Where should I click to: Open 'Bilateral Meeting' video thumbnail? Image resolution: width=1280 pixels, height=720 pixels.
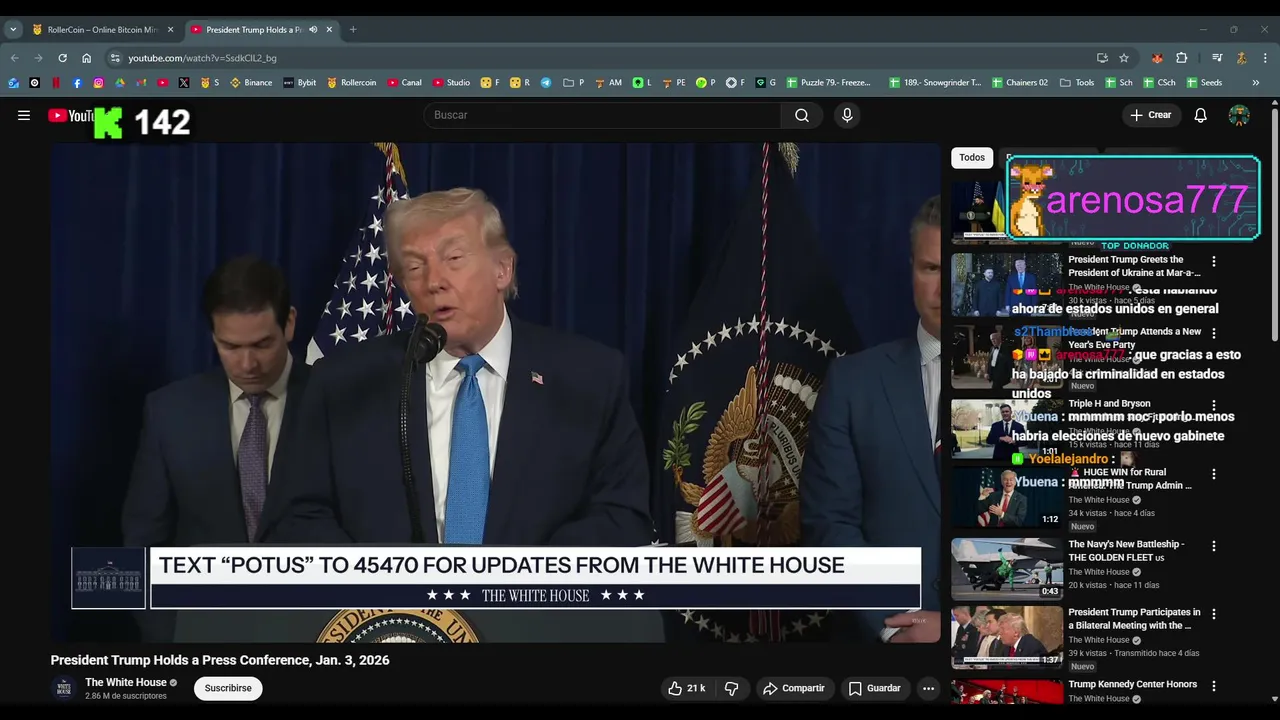tap(1007, 637)
